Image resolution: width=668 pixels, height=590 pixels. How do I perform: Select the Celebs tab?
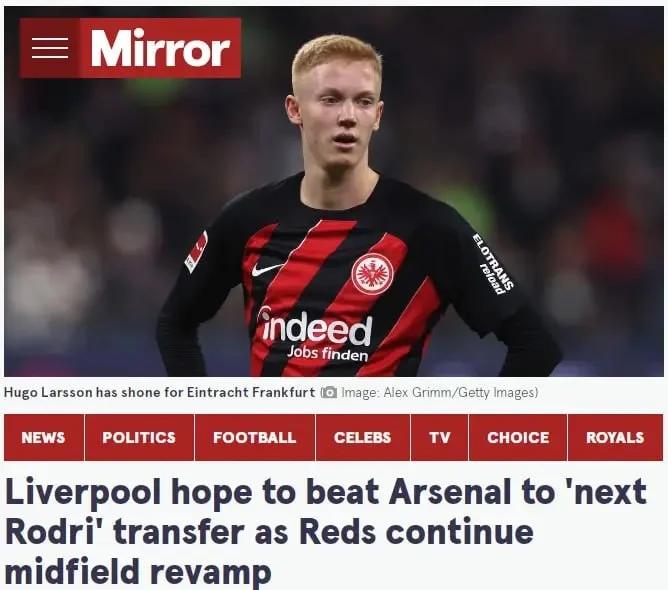click(x=363, y=437)
